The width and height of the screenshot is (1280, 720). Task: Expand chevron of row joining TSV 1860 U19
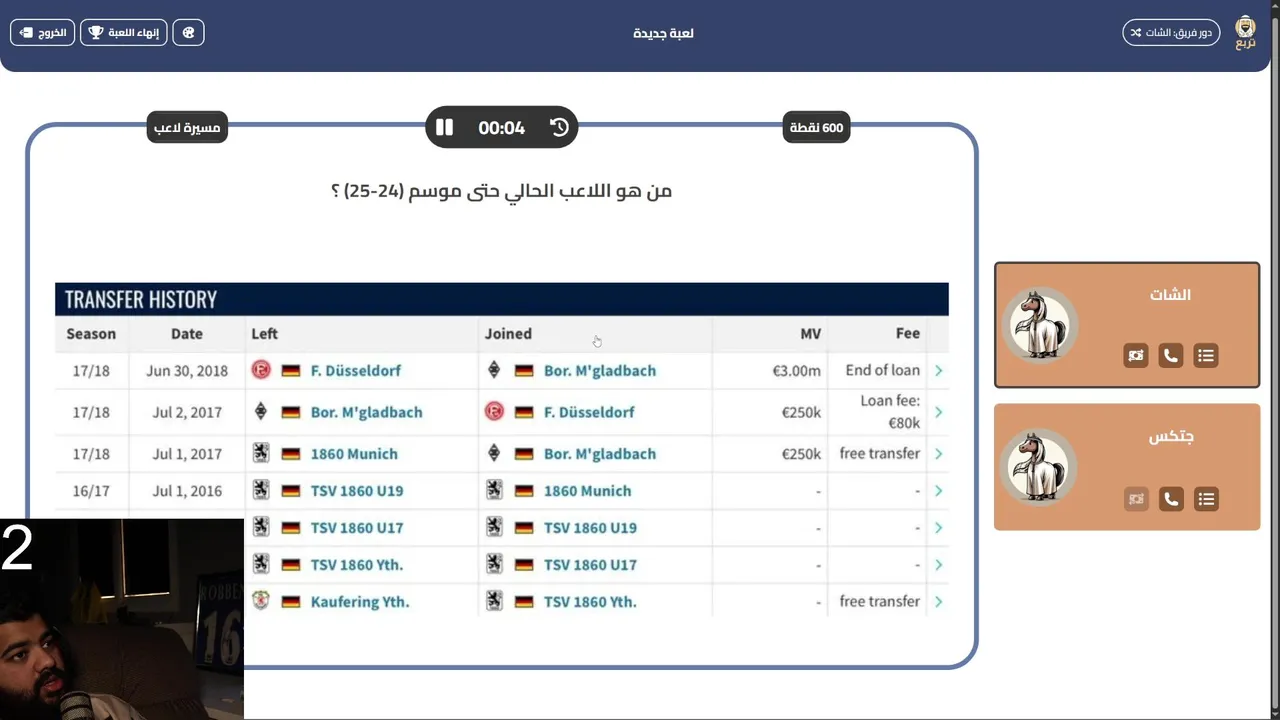[x=938, y=528]
